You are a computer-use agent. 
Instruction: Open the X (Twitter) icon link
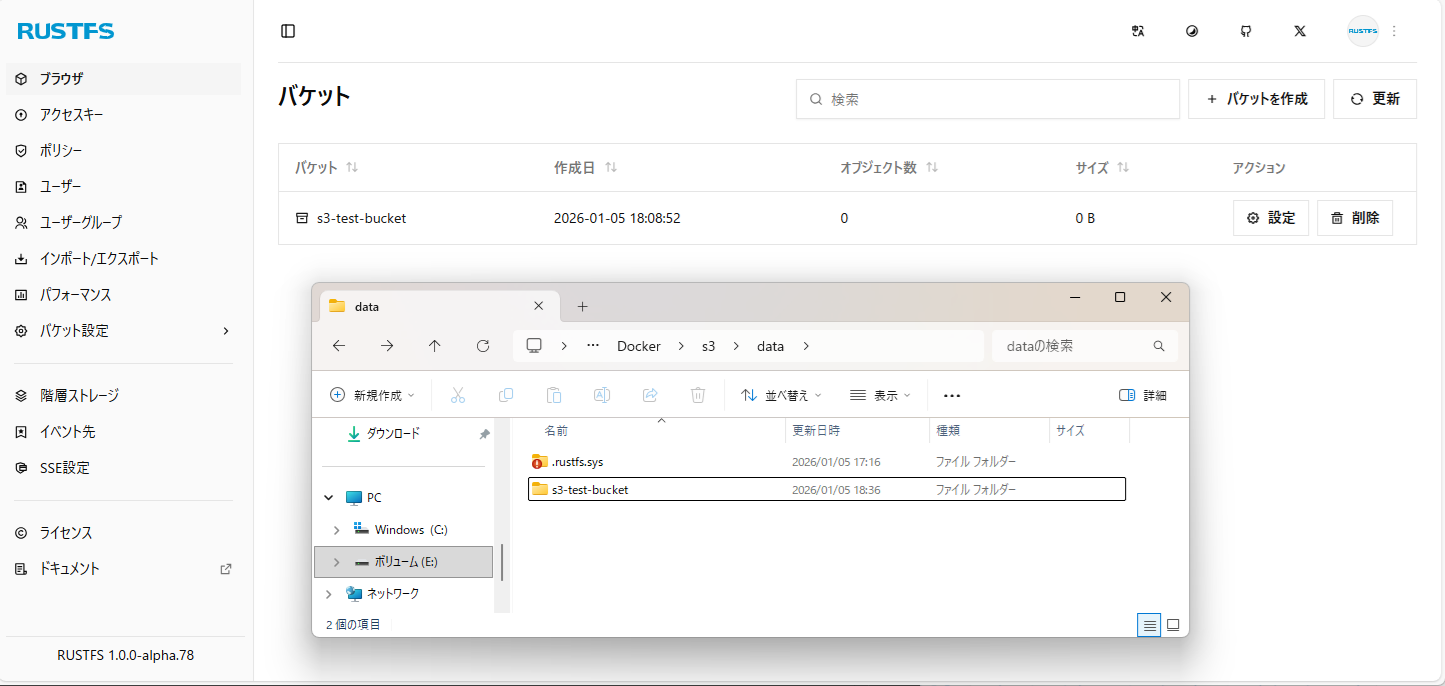click(1299, 31)
